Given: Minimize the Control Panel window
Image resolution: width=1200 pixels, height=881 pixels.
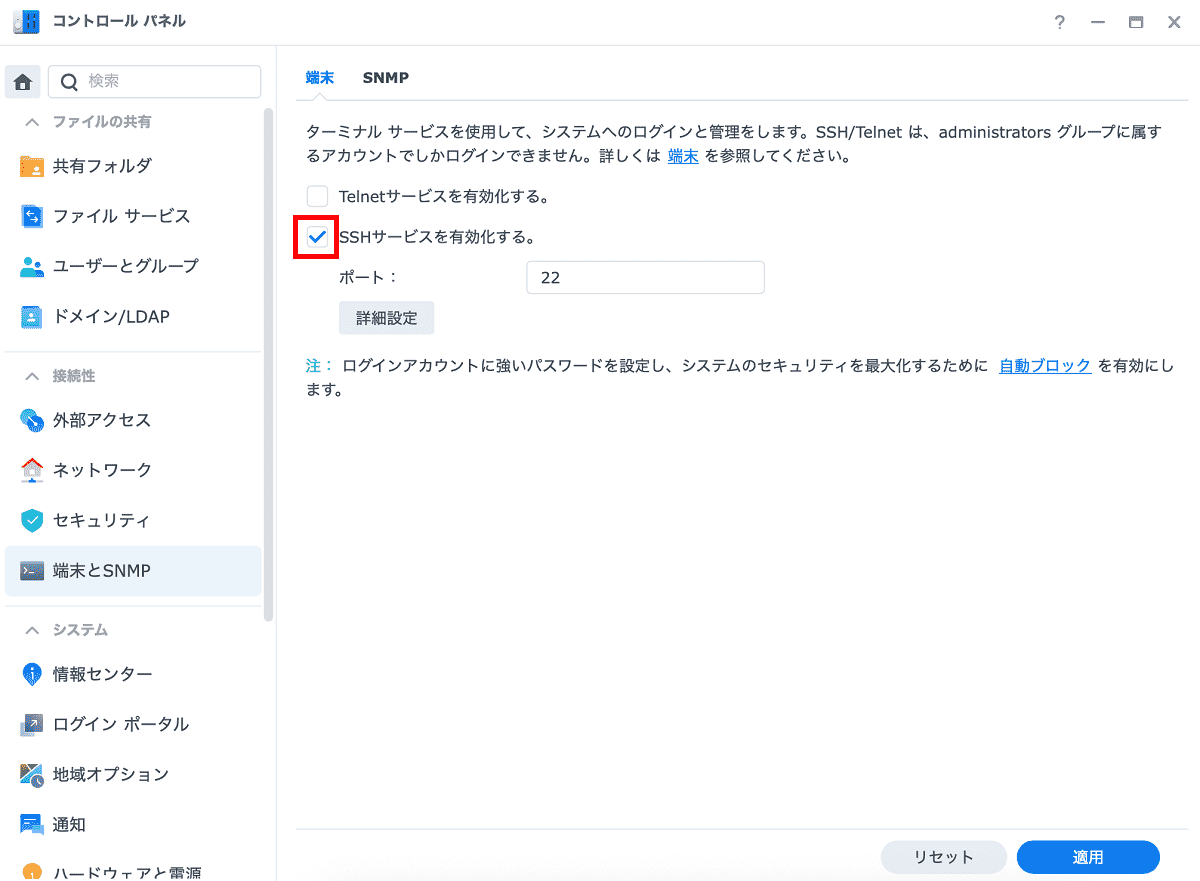Looking at the screenshot, I should point(1098,22).
